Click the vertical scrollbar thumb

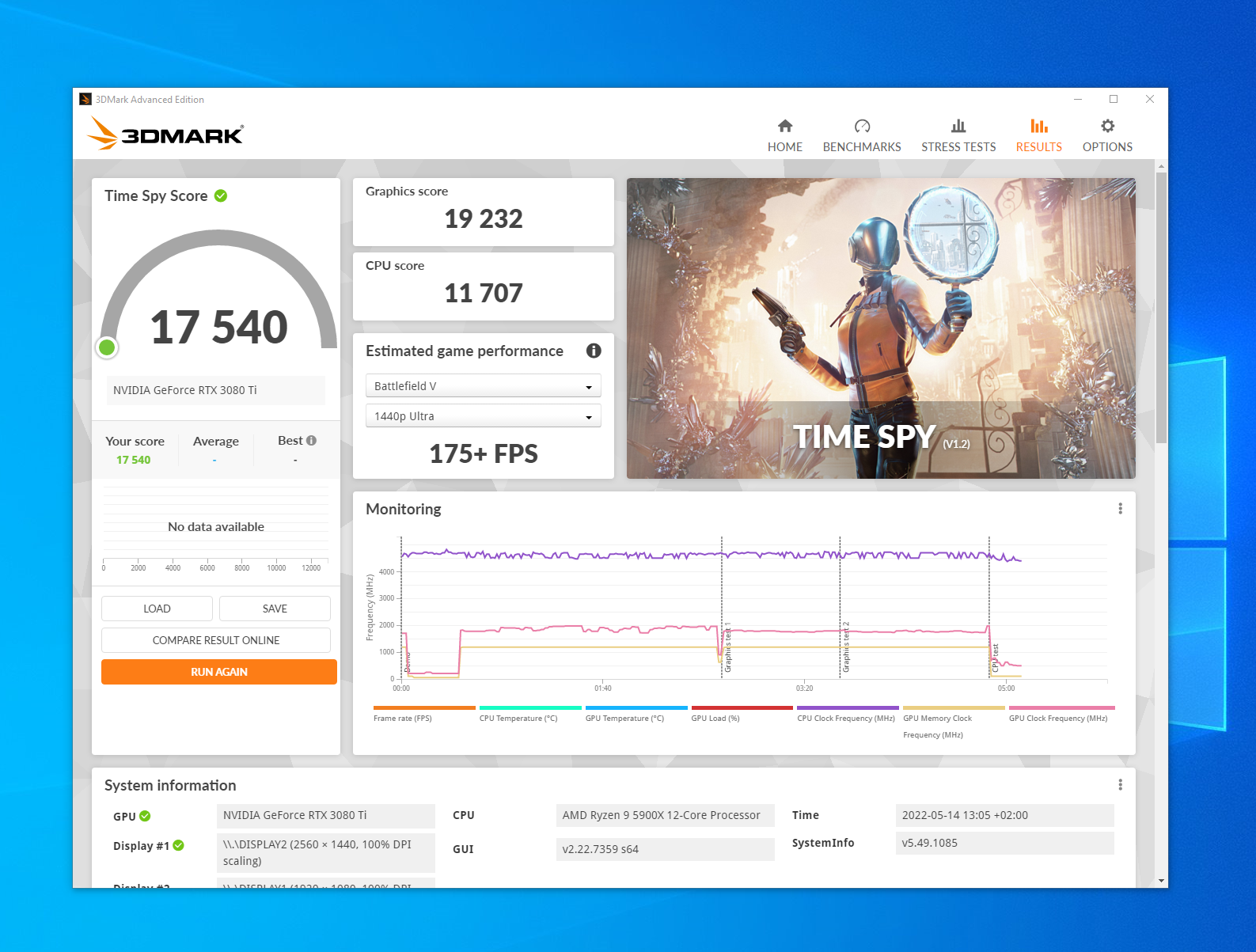coord(1161,307)
